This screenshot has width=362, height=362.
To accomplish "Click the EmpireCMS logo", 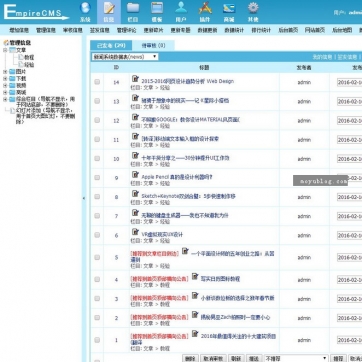I will coord(36,13).
